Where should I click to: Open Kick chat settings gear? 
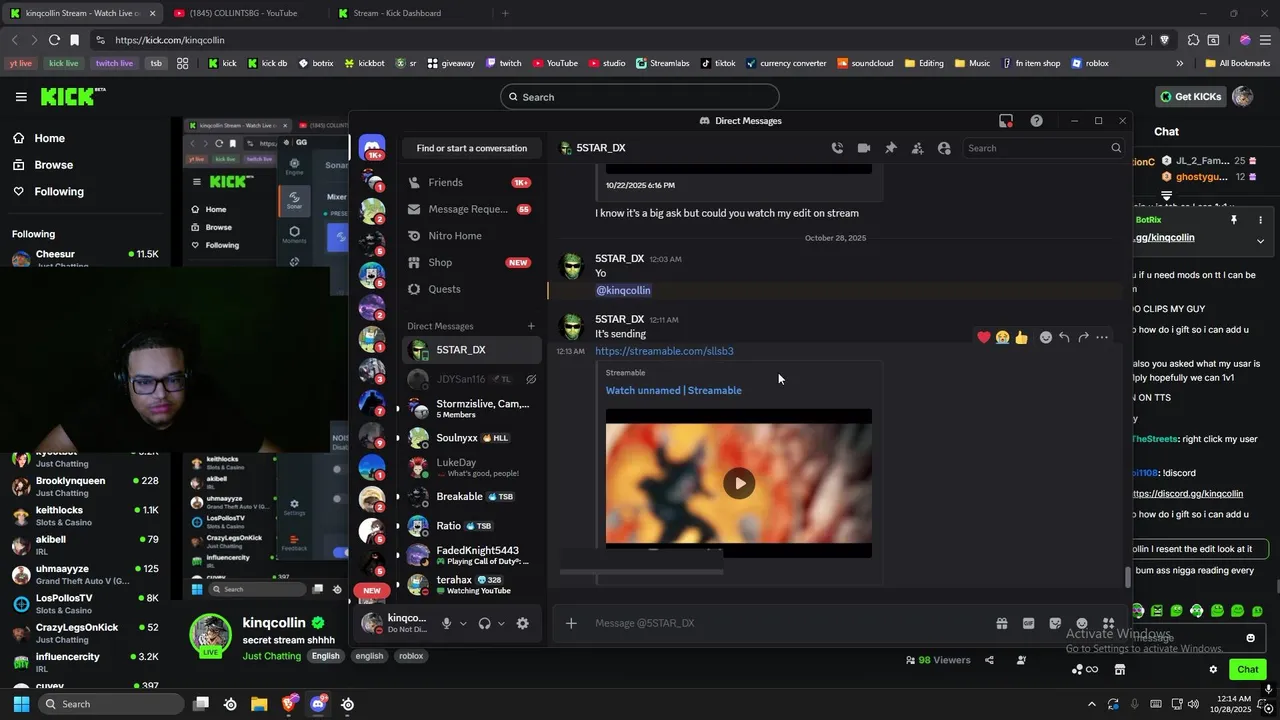click(1213, 670)
